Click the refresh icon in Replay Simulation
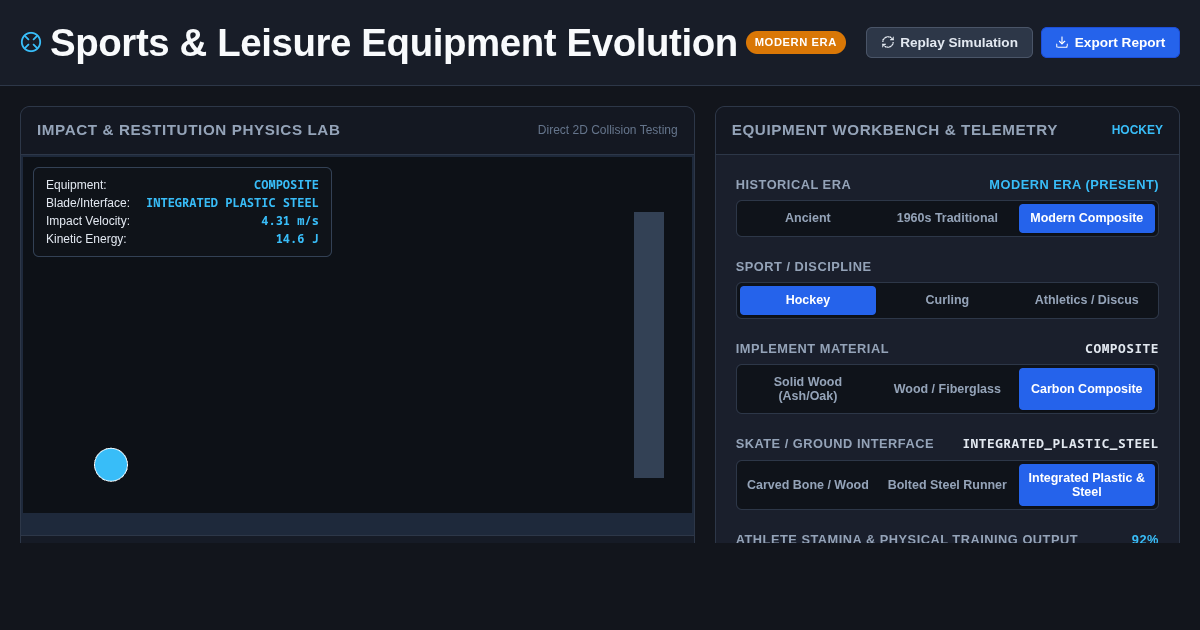 coord(888,42)
